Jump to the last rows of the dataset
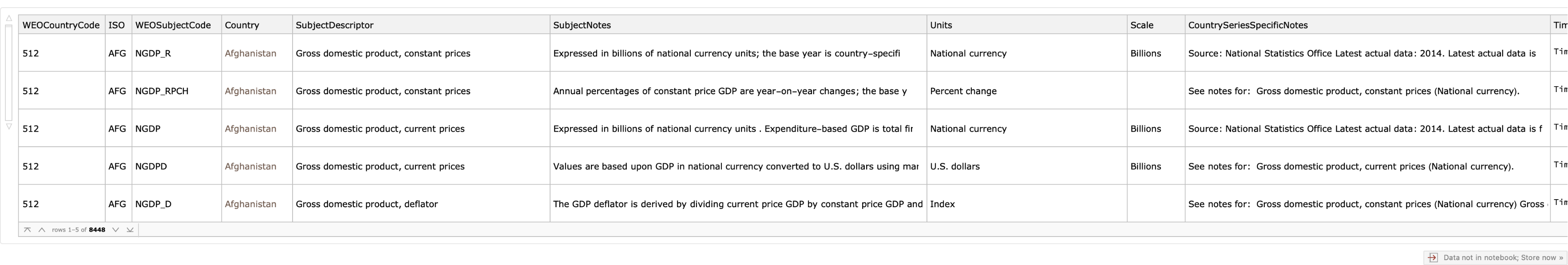Image resolution: width=1568 pixels, height=265 pixels. (x=130, y=230)
